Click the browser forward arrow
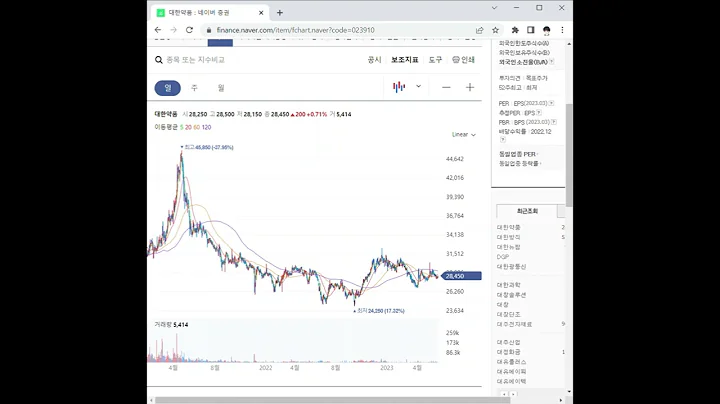Image resolution: width=720 pixels, height=404 pixels. tap(174, 30)
